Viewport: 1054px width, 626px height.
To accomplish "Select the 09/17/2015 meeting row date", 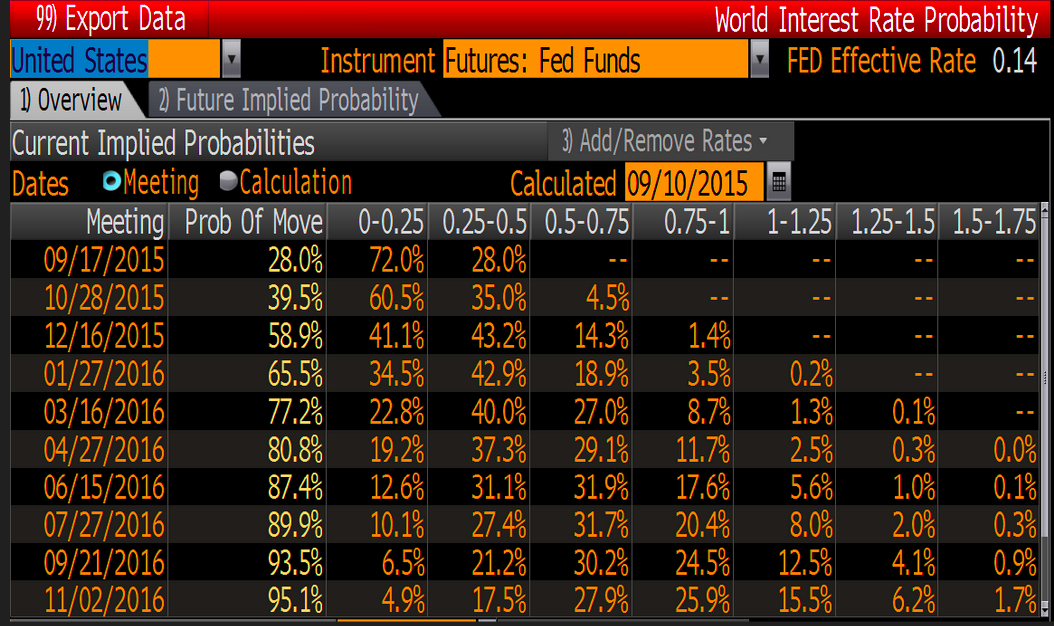I will 104,260.
